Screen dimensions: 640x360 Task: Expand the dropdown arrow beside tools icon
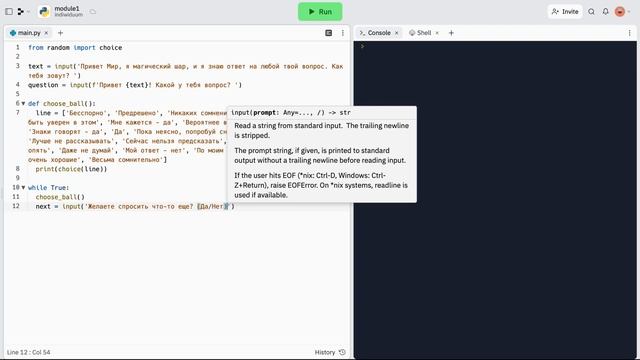point(28,12)
